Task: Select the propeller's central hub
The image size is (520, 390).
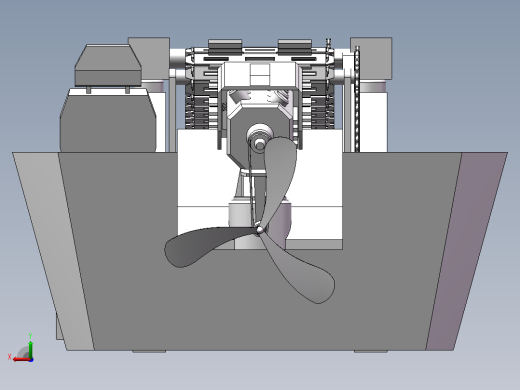Action: pyautogui.click(x=260, y=229)
